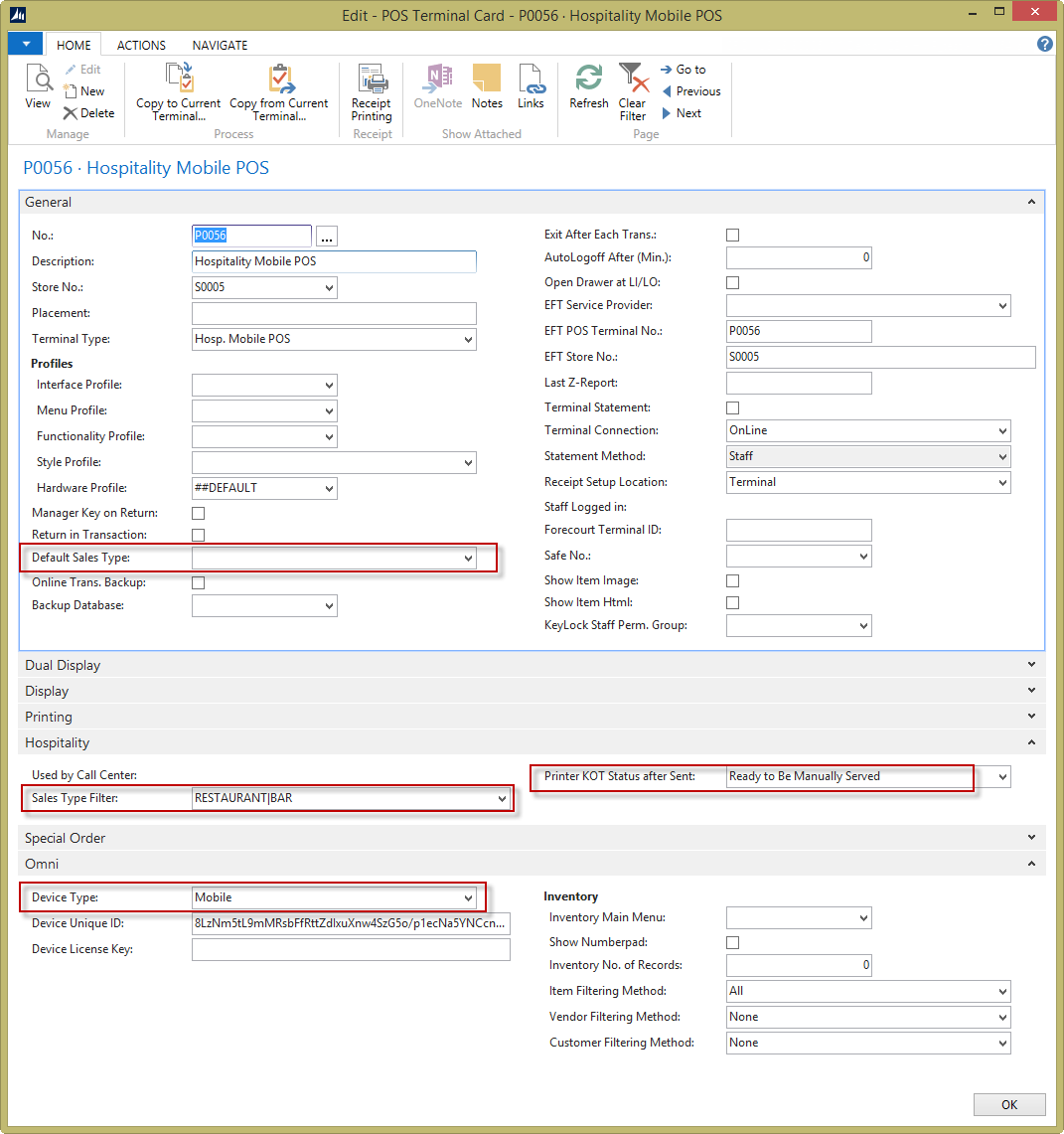The image size is (1064, 1134).
Task: Click the Copy to Current Terminal icon
Action: click(x=179, y=80)
